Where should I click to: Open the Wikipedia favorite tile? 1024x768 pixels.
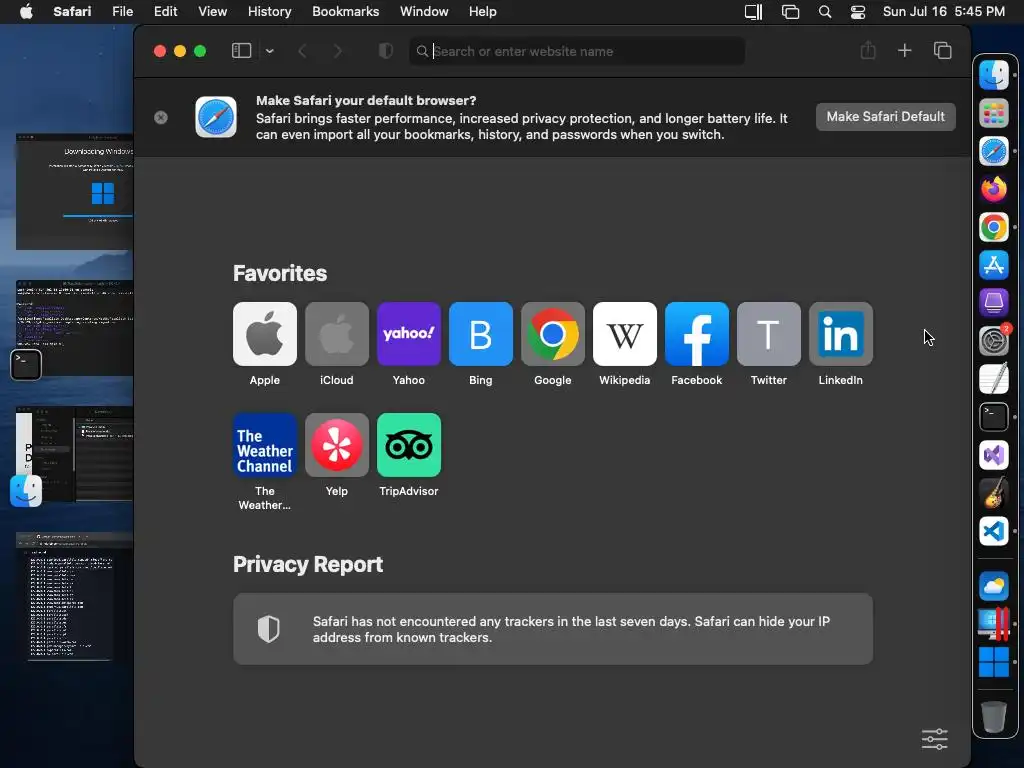pyautogui.click(x=624, y=334)
